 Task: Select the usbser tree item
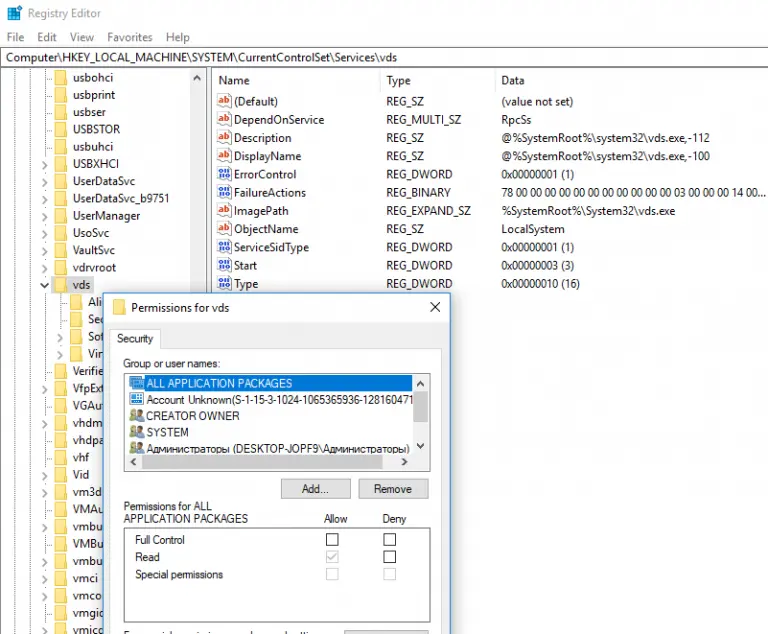(x=89, y=112)
